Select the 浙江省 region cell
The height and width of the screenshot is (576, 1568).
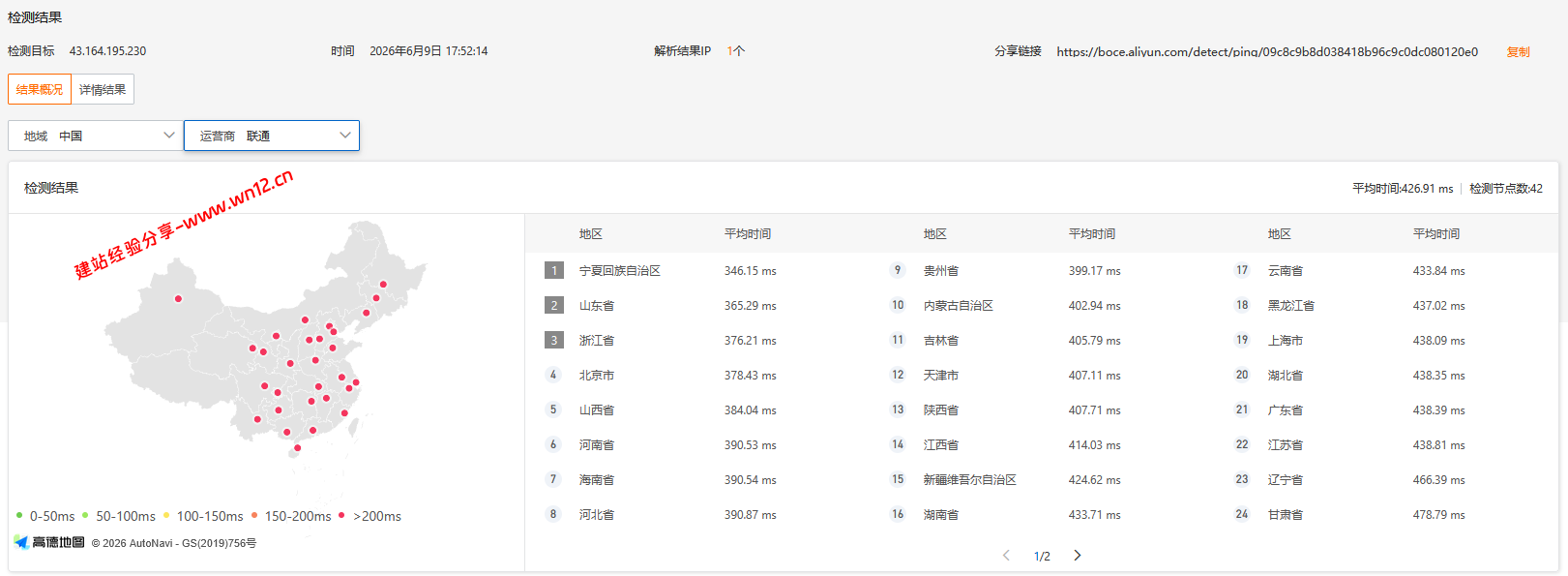(597, 341)
